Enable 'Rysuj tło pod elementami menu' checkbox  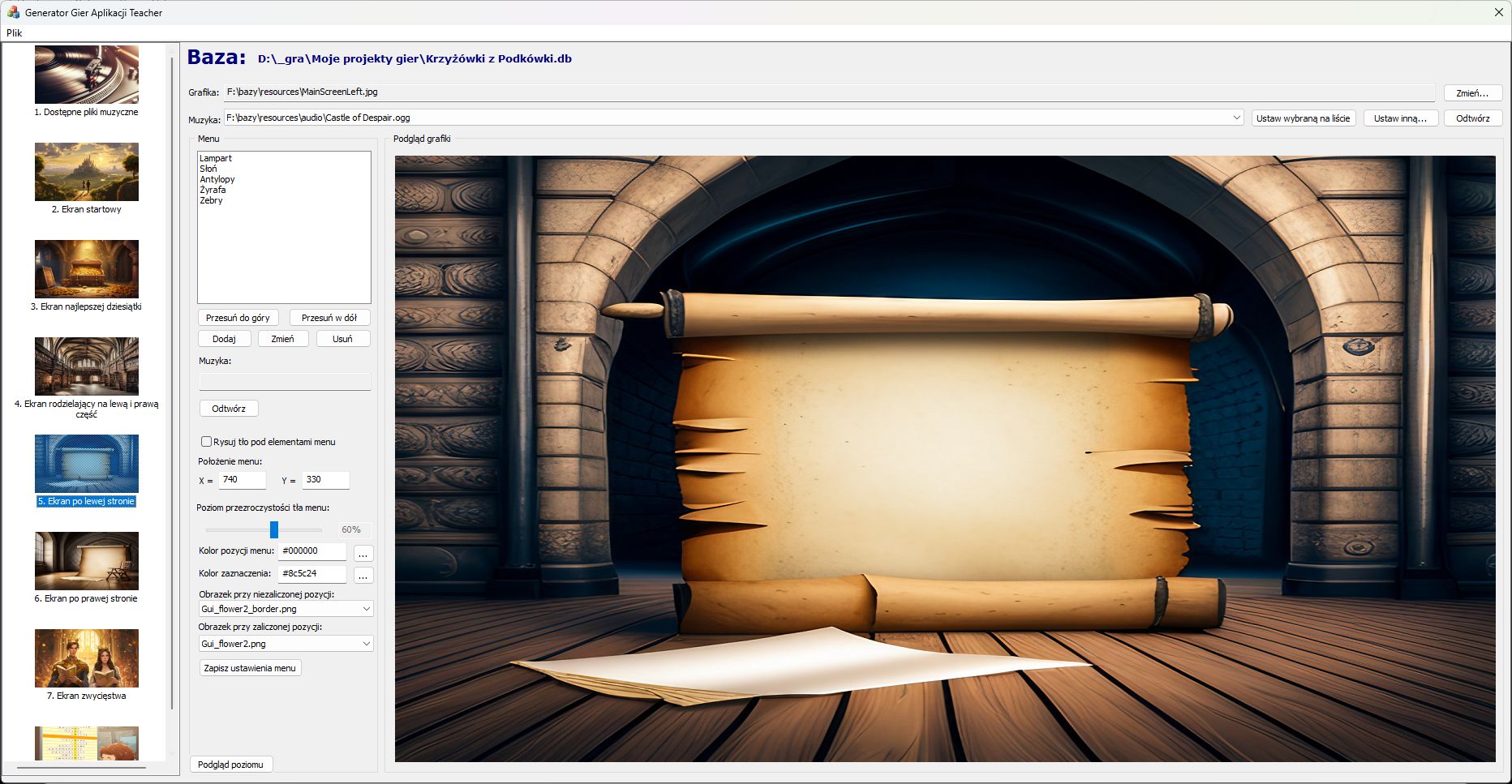(x=206, y=442)
